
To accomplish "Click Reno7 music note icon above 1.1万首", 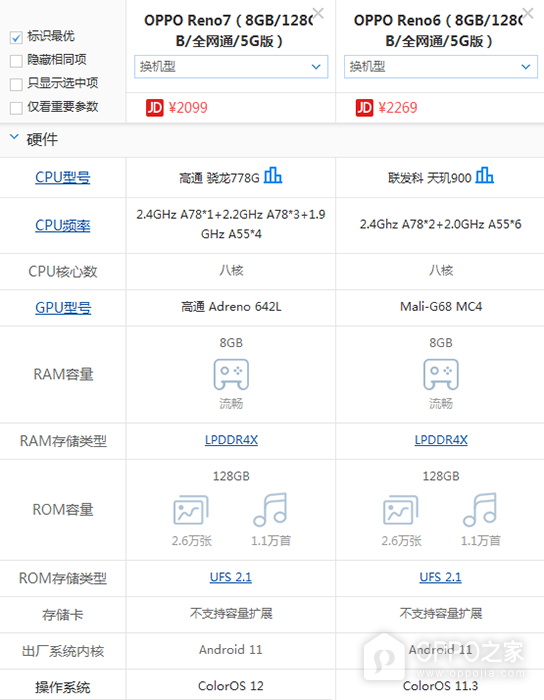I will click(270, 509).
